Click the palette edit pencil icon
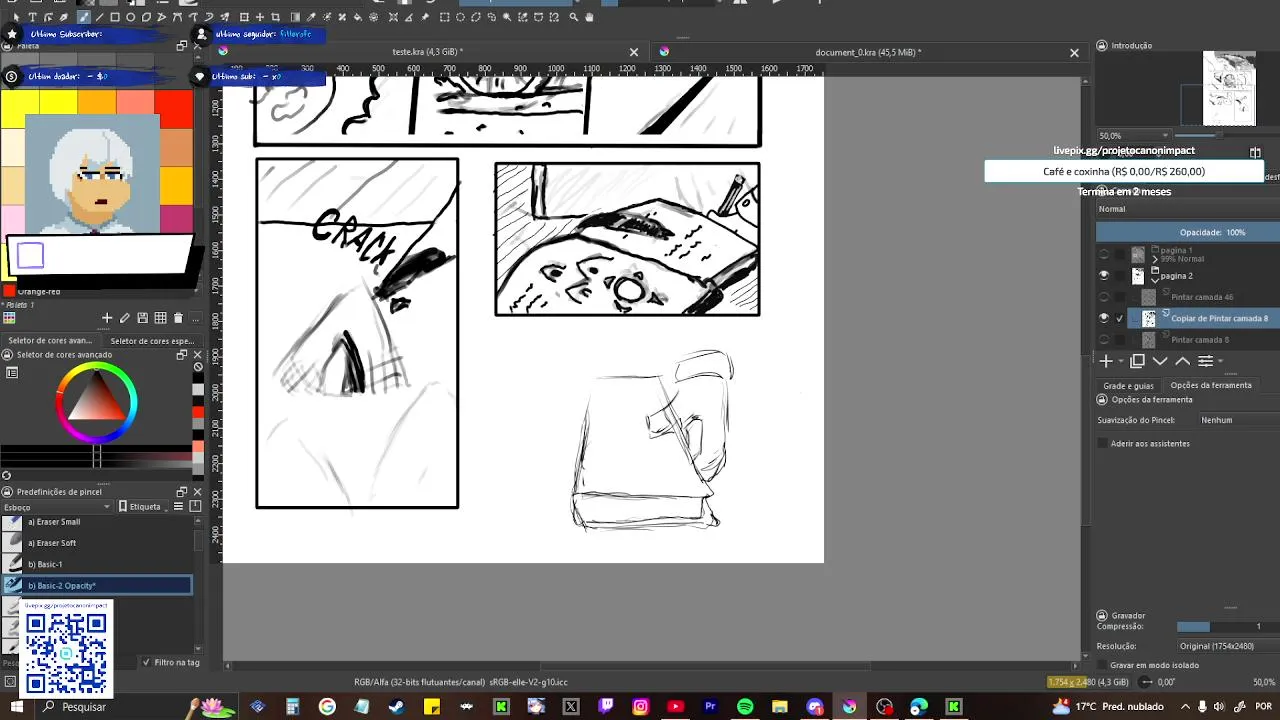This screenshot has width=1280, height=720. click(125, 318)
